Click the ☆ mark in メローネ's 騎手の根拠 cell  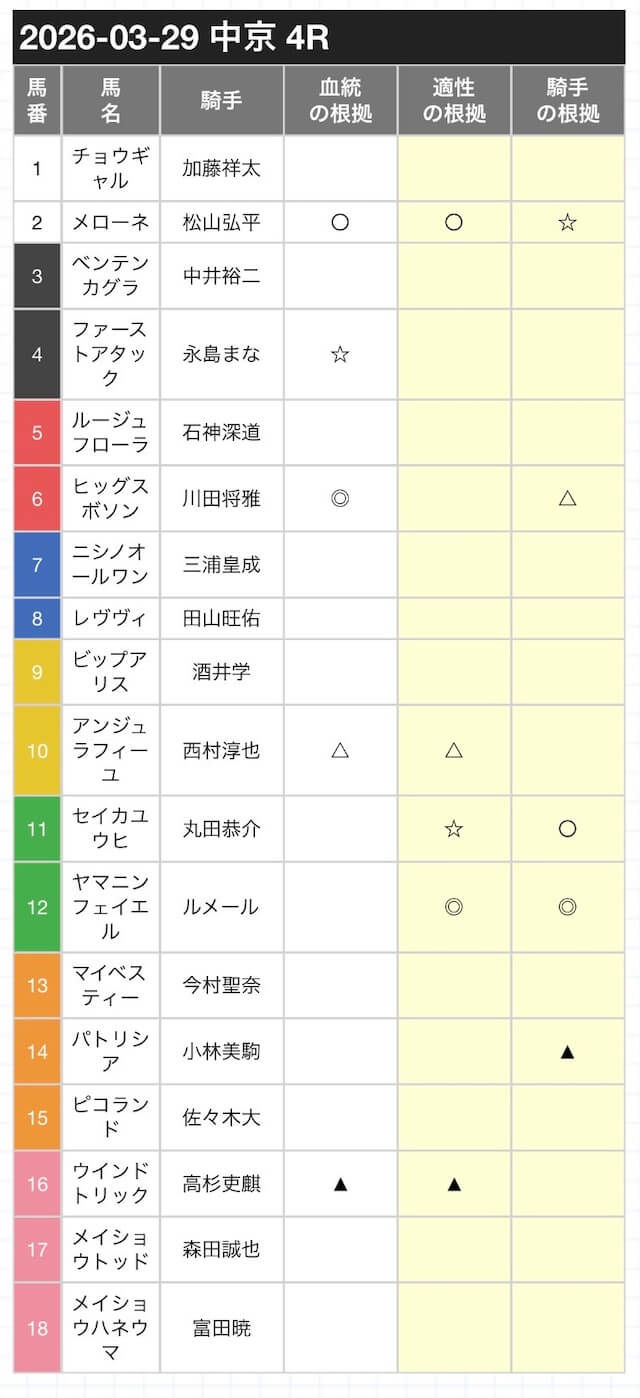pyautogui.click(x=567, y=222)
